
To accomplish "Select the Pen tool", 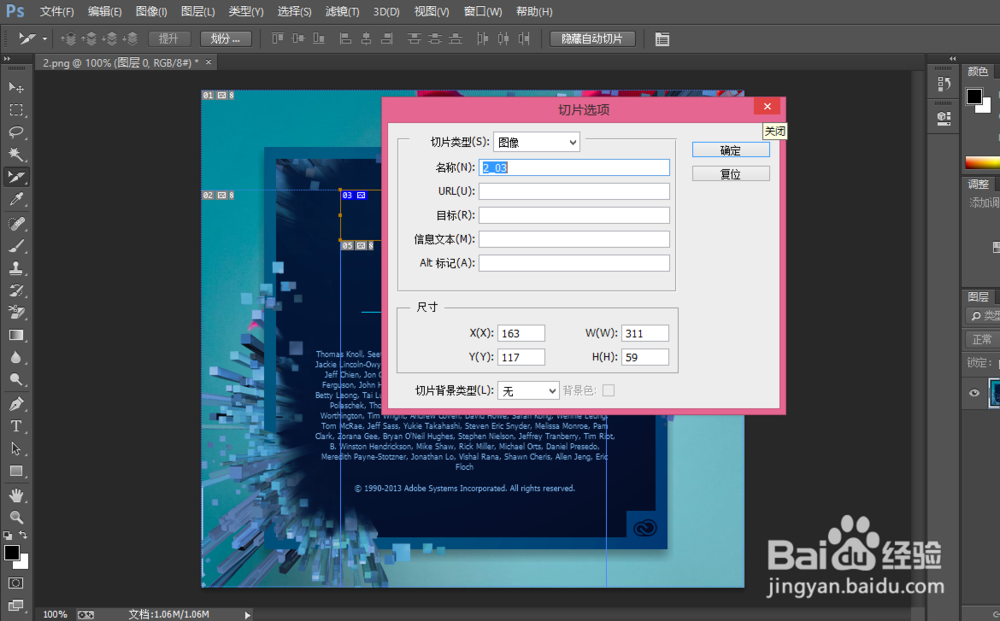I will point(16,404).
